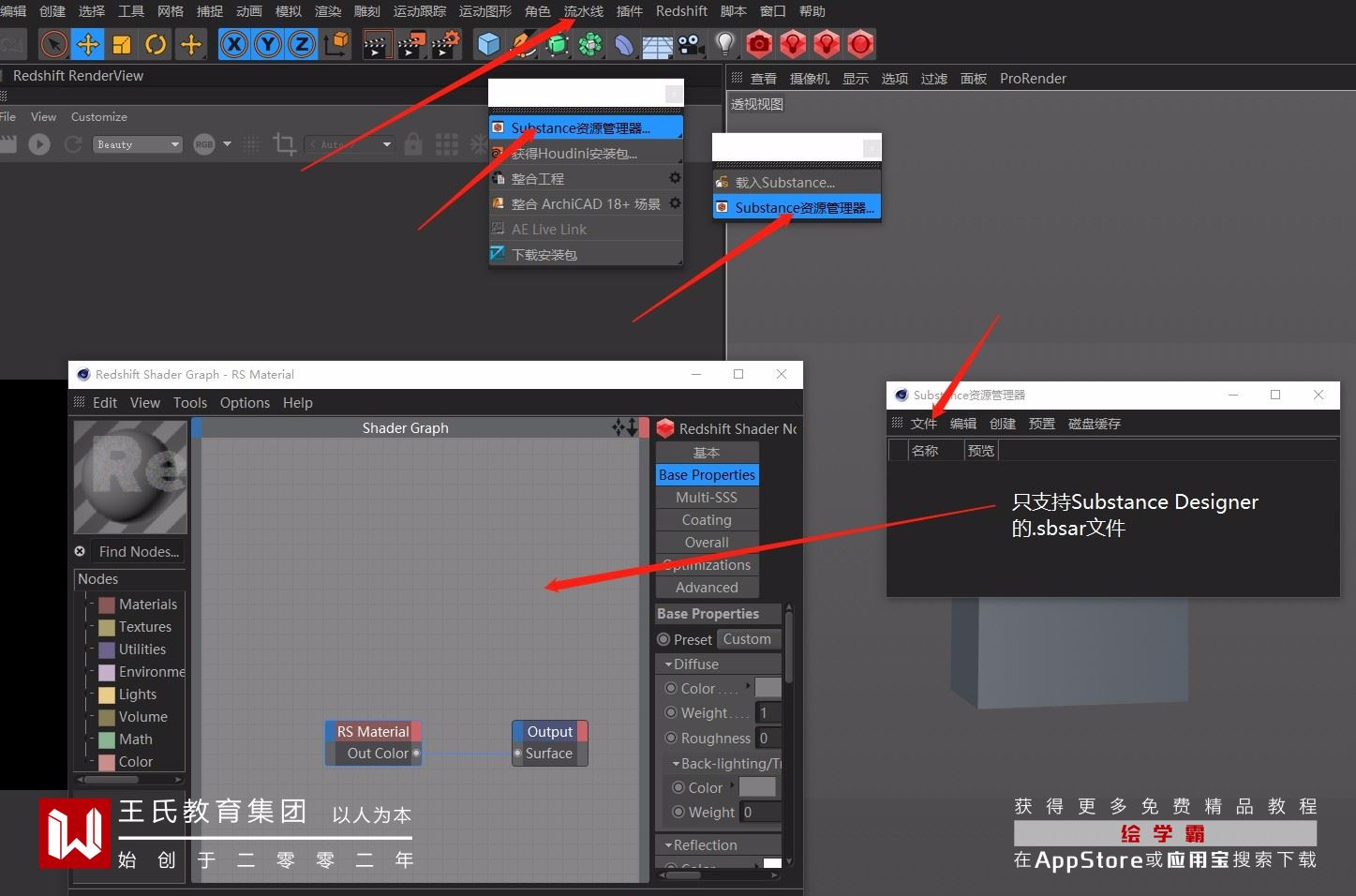1356x896 pixels.
Task: Expand the Materials node category
Action: 92,605
